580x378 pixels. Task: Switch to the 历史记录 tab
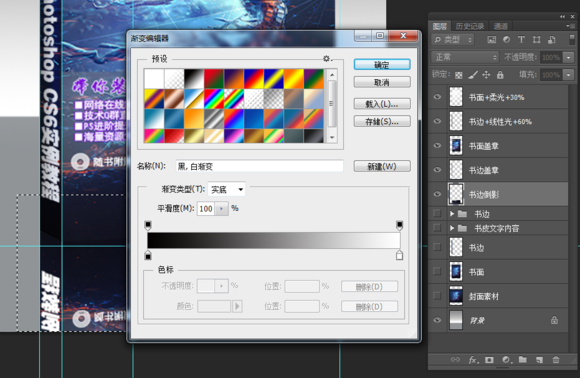(x=470, y=26)
